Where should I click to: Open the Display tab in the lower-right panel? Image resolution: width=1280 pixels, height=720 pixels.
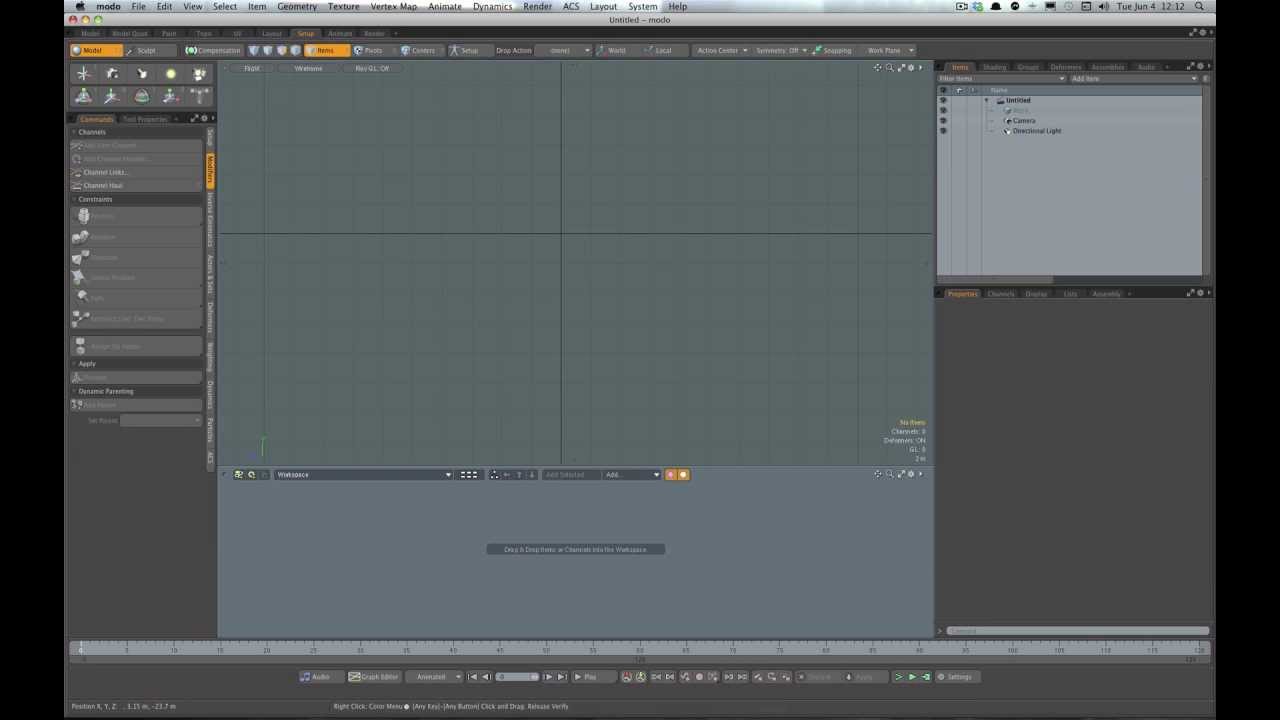tap(1036, 294)
